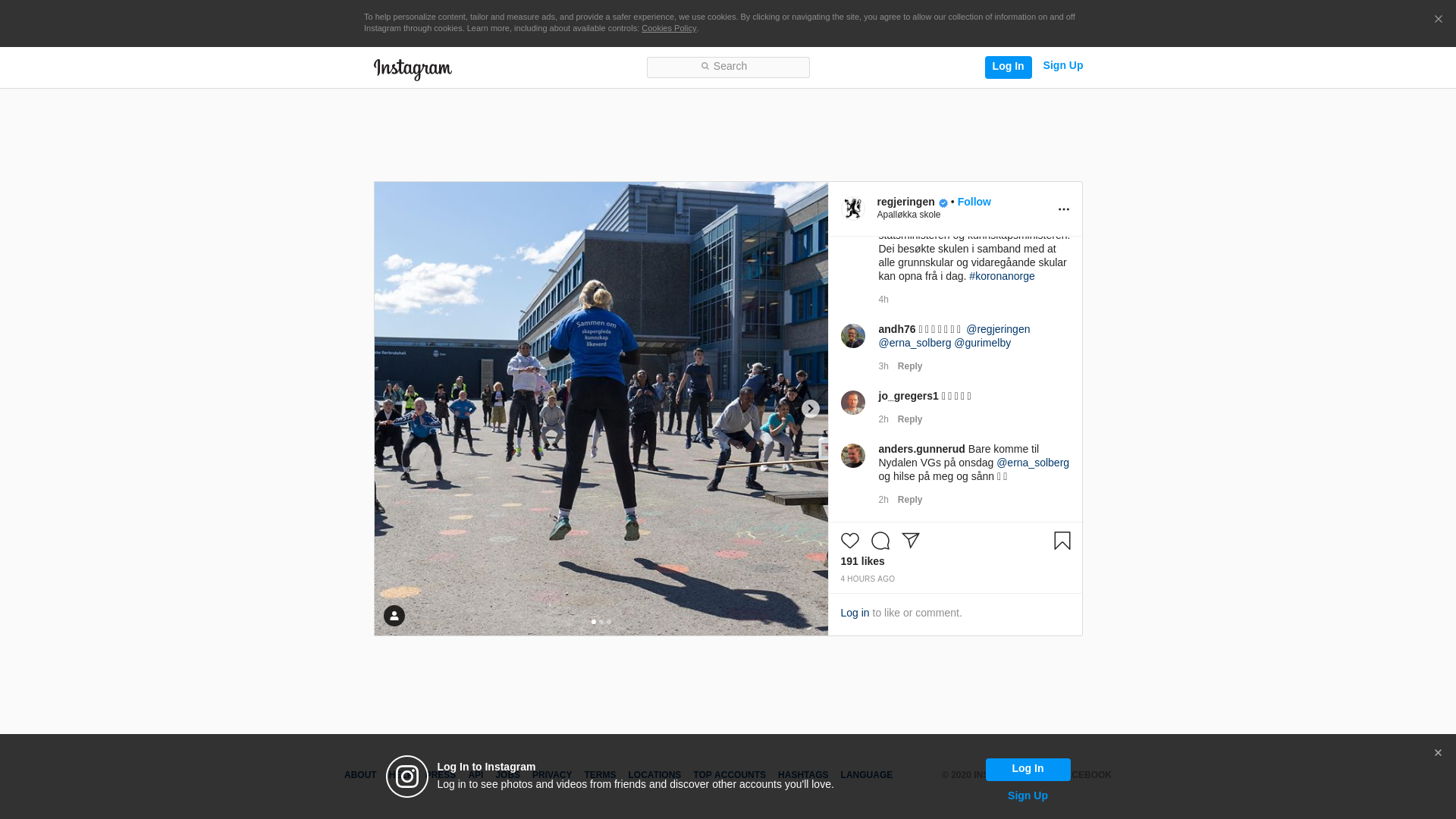Go to next photo with arrow
1456x819 pixels.
coord(811,409)
